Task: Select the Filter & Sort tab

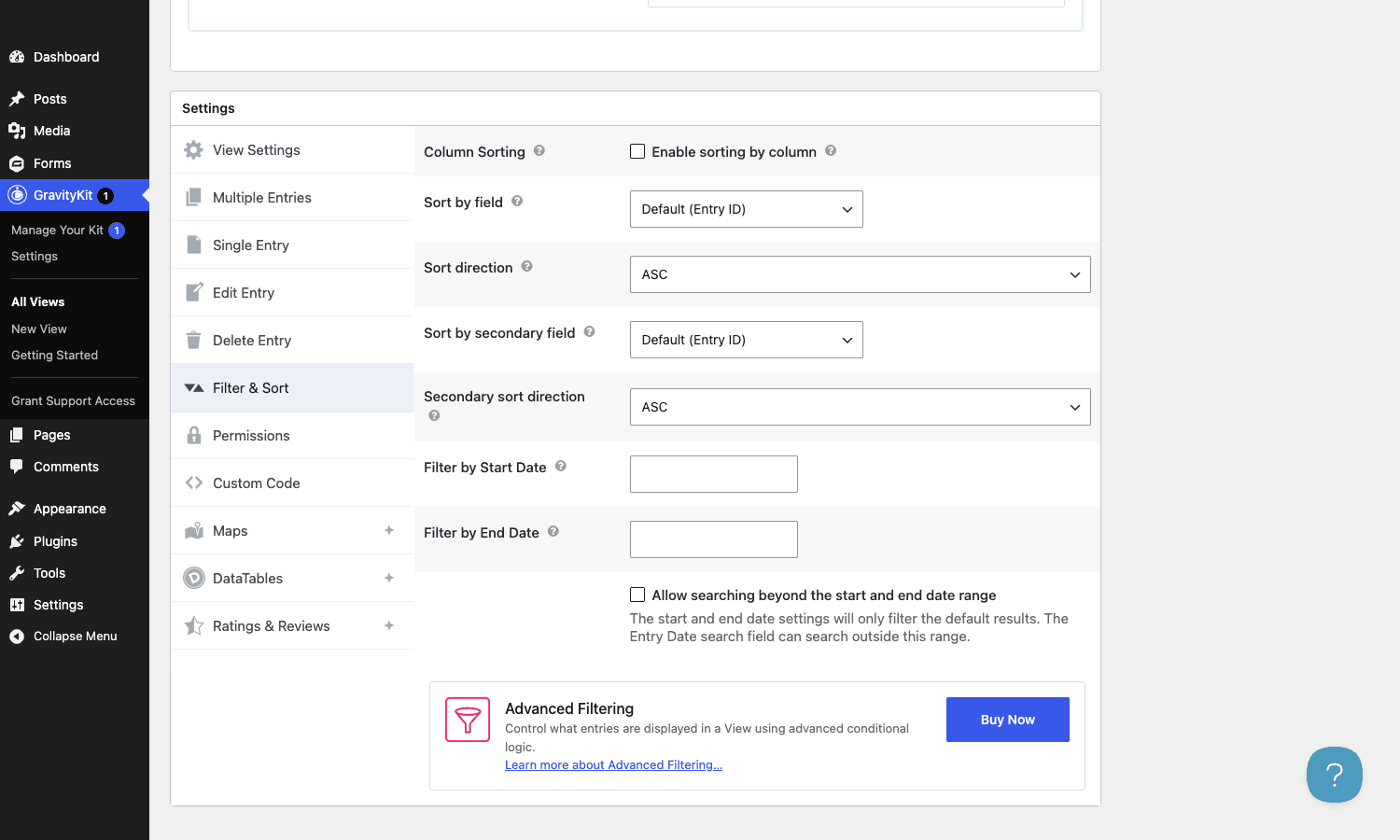Action: 292,388
